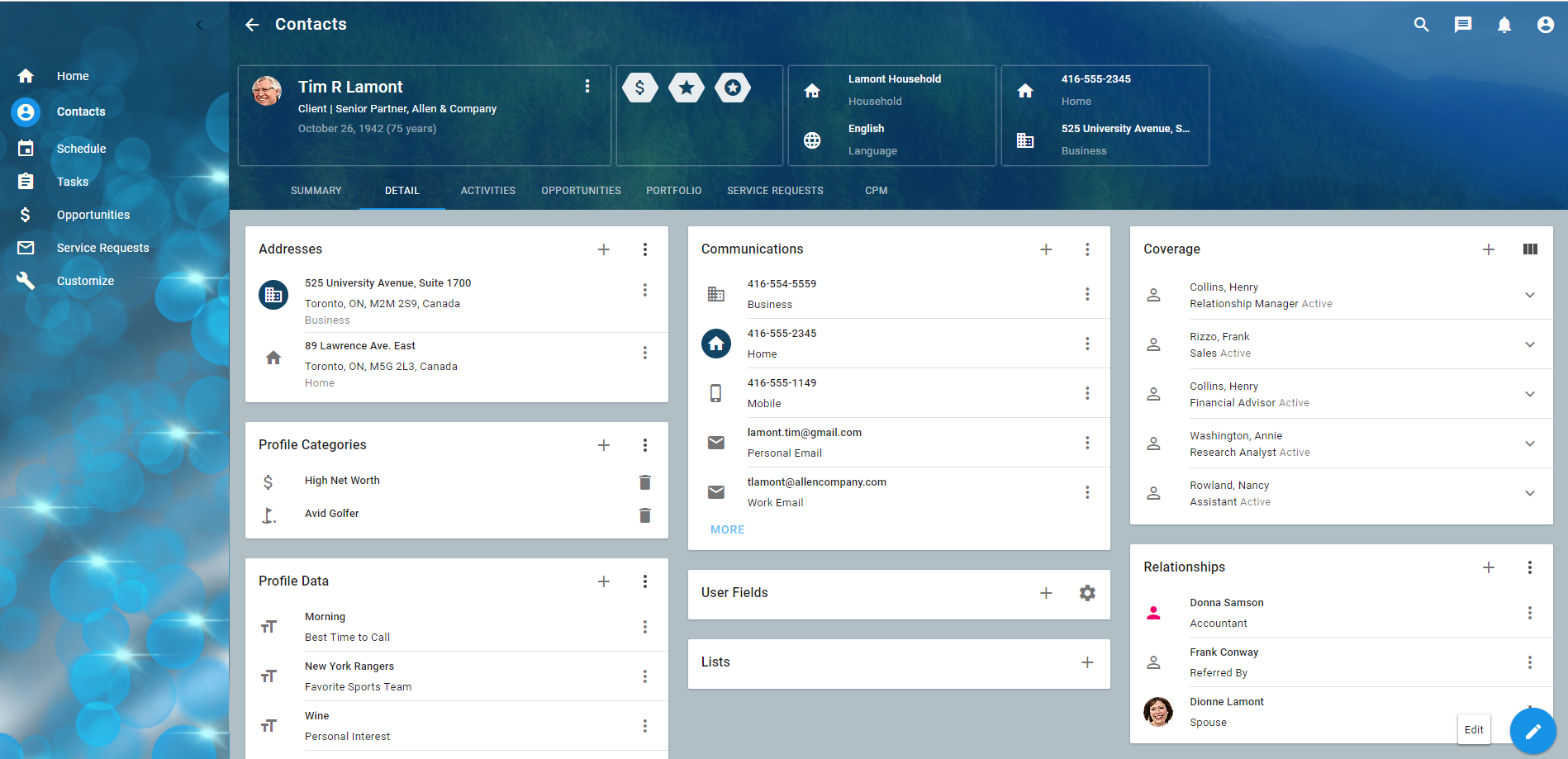Show MORE communications
Image resolution: width=1568 pixels, height=759 pixels.
(x=727, y=529)
